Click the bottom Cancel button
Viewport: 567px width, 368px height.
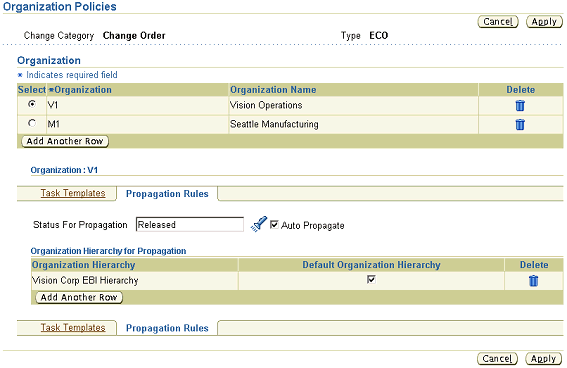click(x=497, y=359)
